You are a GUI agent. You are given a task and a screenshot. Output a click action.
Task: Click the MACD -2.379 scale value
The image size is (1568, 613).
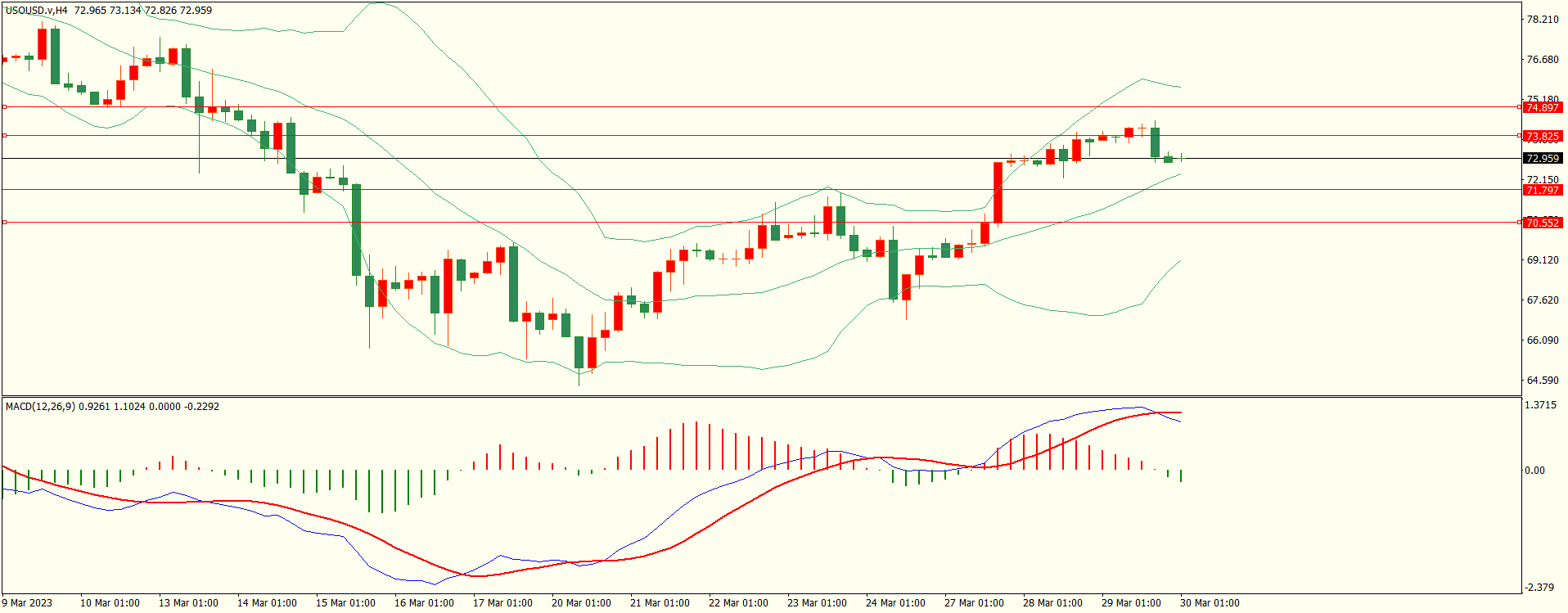click(x=1540, y=588)
